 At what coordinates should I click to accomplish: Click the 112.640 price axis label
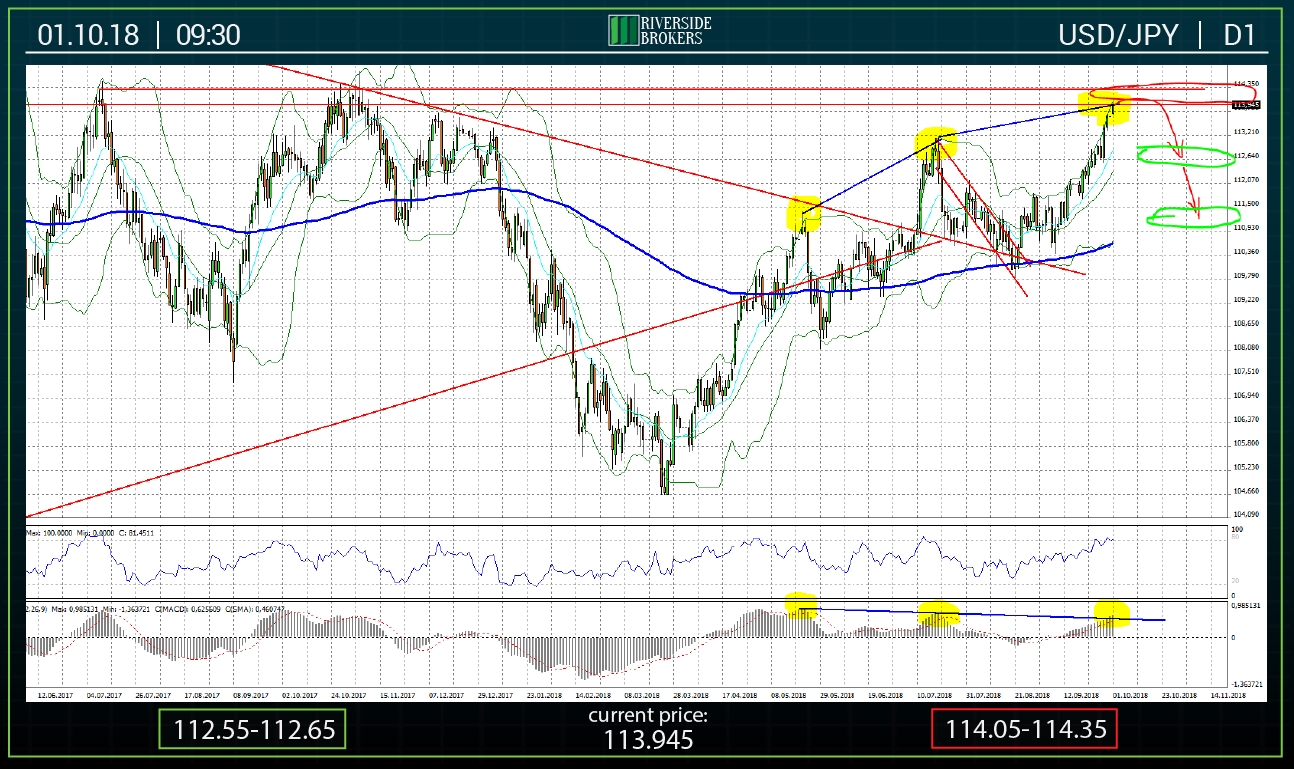[1246, 156]
